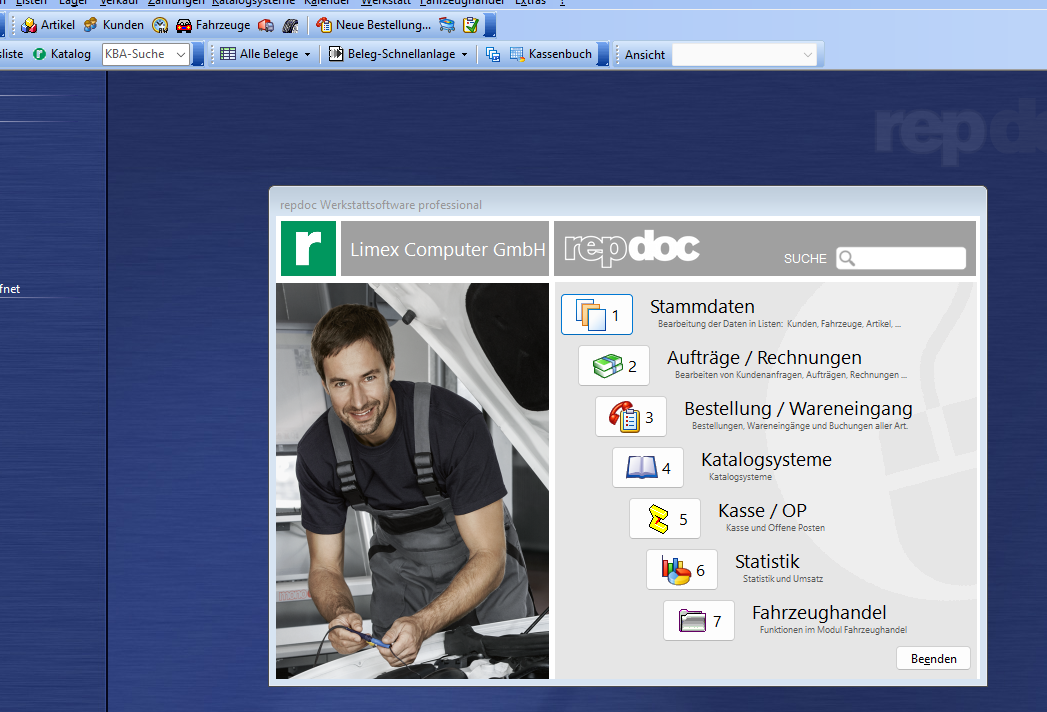Click the Bestellung / Wareneingang phone icon

click(x=631, y=417)
